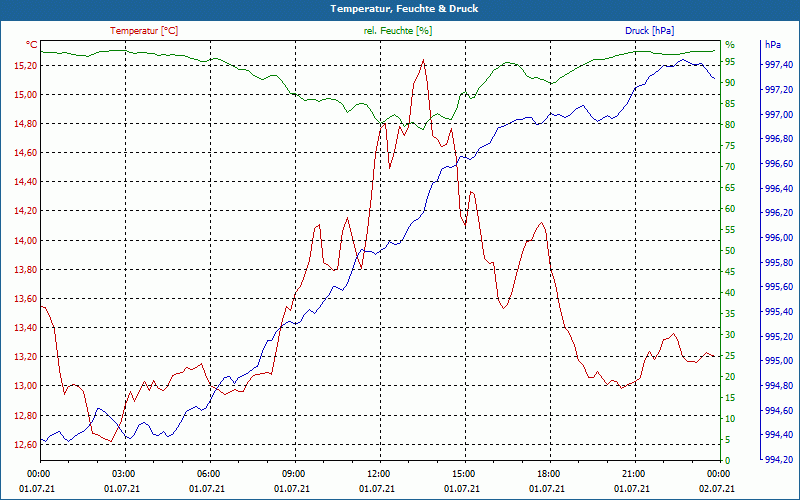Image resolution: width=800 pixels, height=500 pixels.
Task: Click the 45 humidity axis tick label
Action: pyautogui.click(x=730, y=271)
